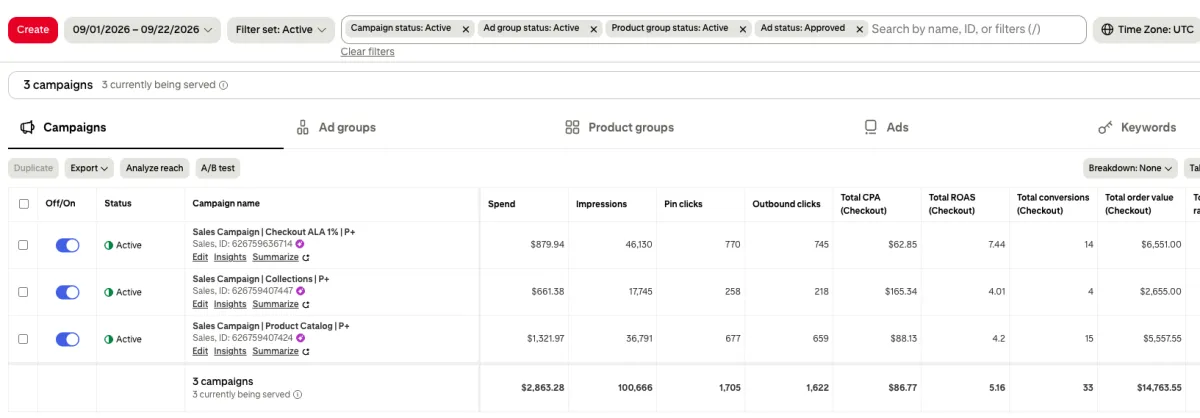Click the purple badge on Collections campaign
Image resolution: width=1200 pixels, height=418 pixels.
click(x=300, y=291)
